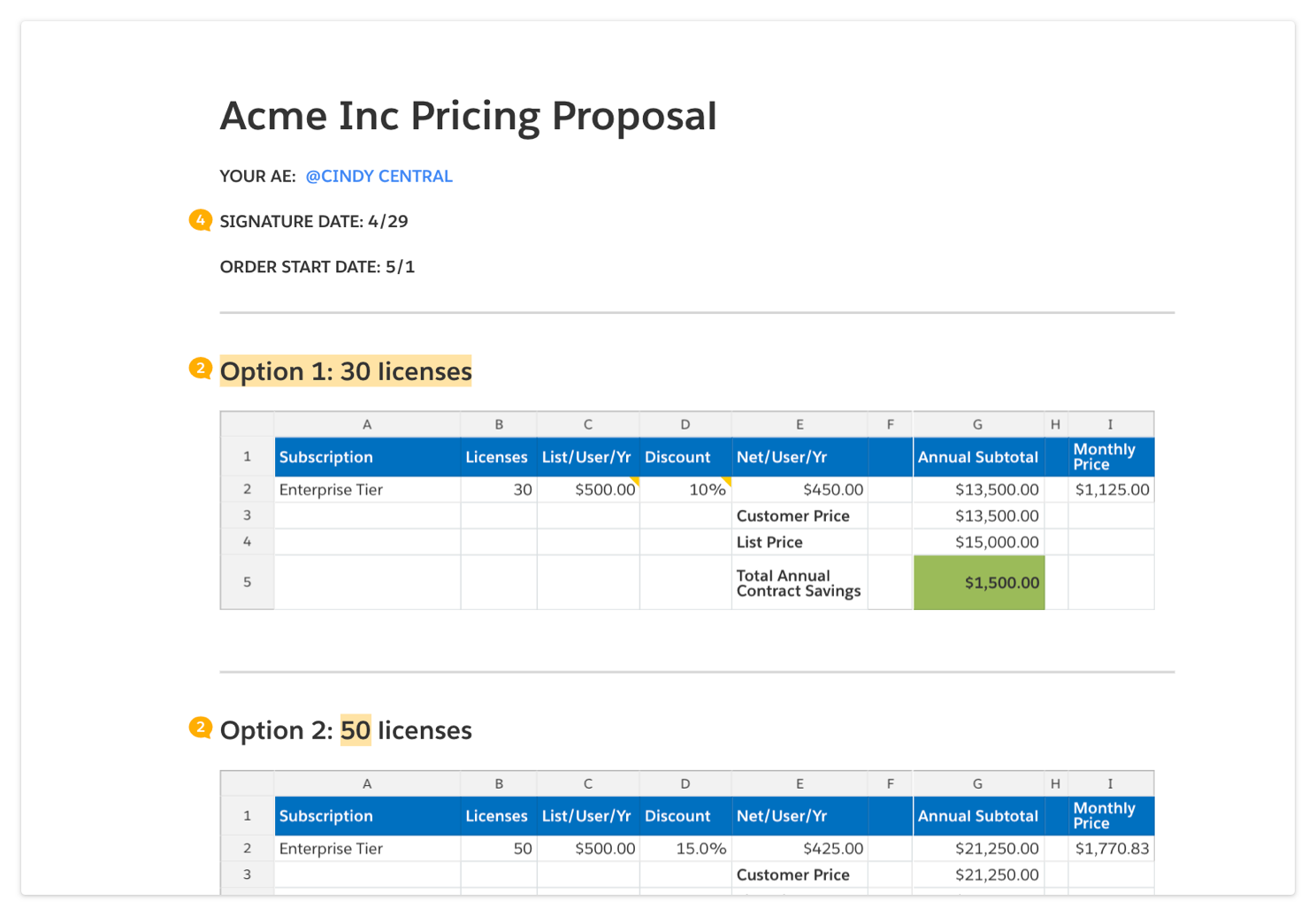The image size is (1316, 916).
Task: Select the 15.0% discount cell
Action: point(685,849)
